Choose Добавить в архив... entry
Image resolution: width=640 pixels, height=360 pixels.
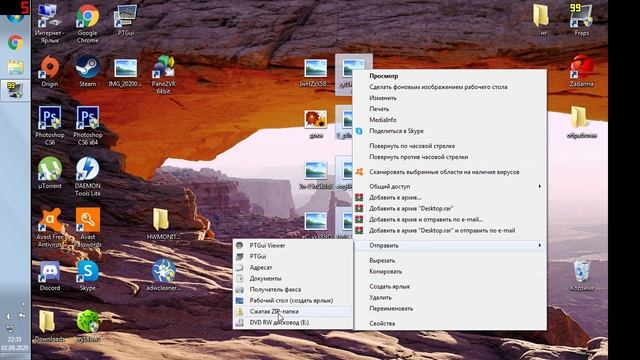pyautogui.click(x=450, y=197)
